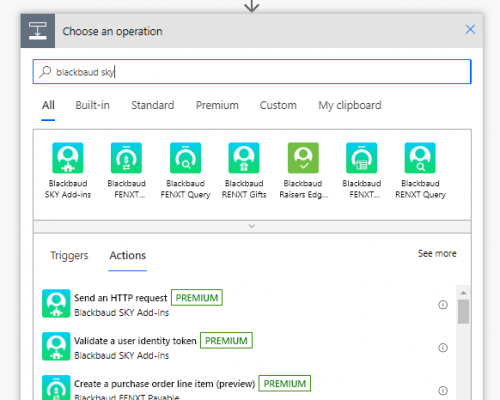Switch to the Built-in tab
The height and width of the screenshot is (400, 500).
92,105
